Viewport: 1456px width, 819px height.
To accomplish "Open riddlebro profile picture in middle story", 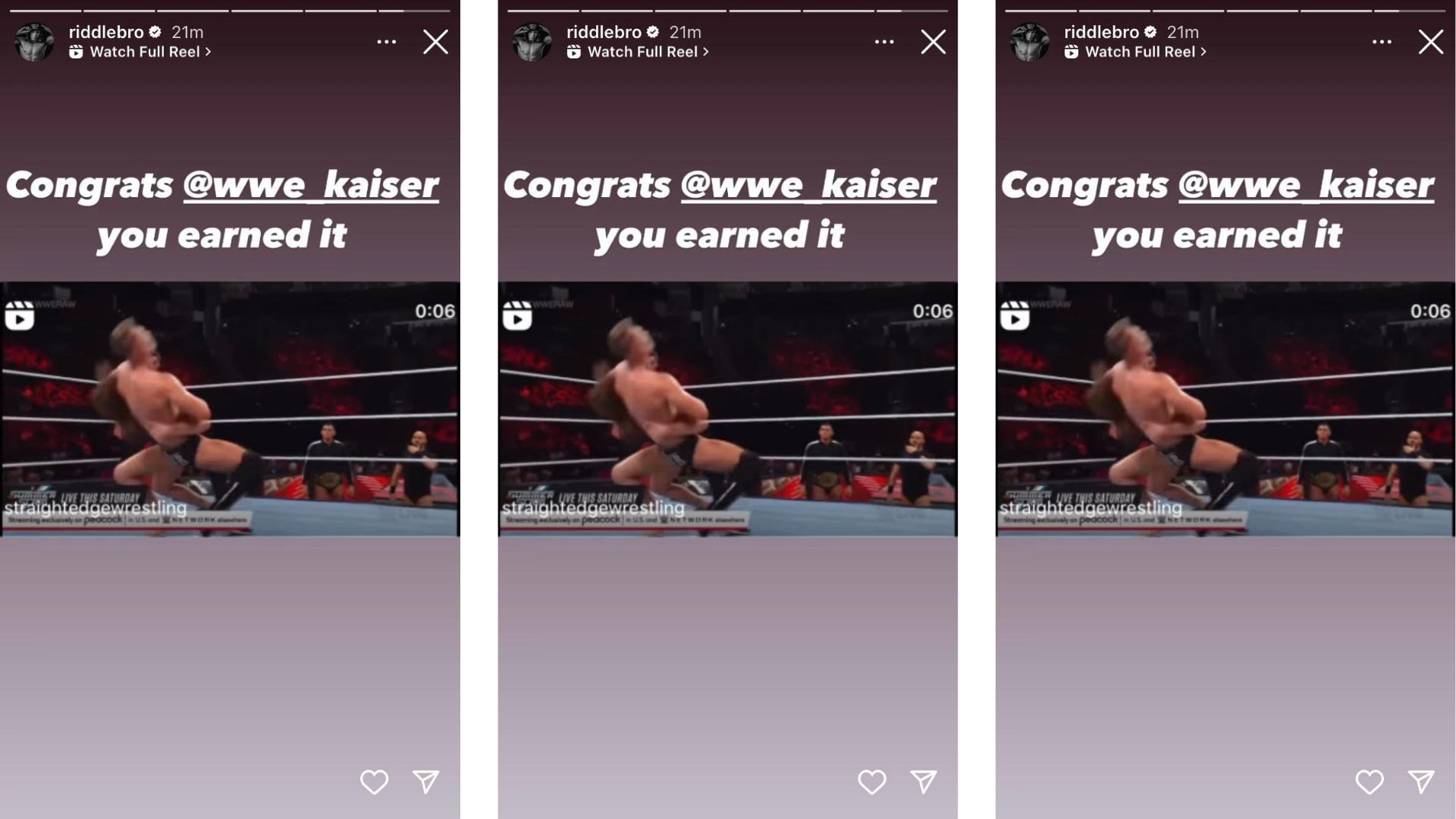I will tap(532, 42).
